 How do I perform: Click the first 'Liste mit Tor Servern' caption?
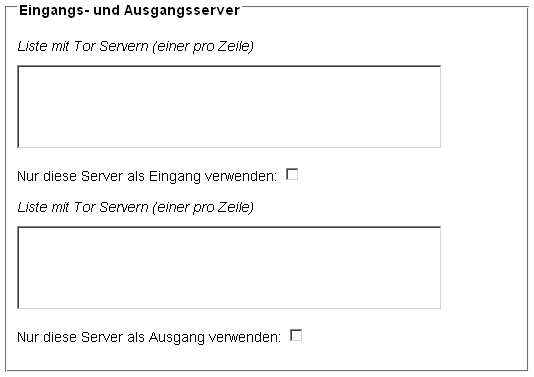tap(136, 46)
